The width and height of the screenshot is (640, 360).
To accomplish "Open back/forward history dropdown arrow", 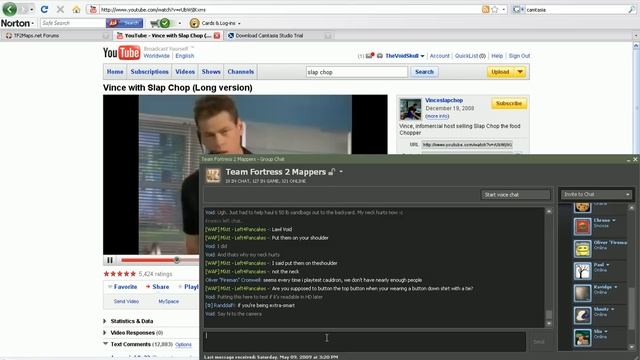I will point(31,9).
